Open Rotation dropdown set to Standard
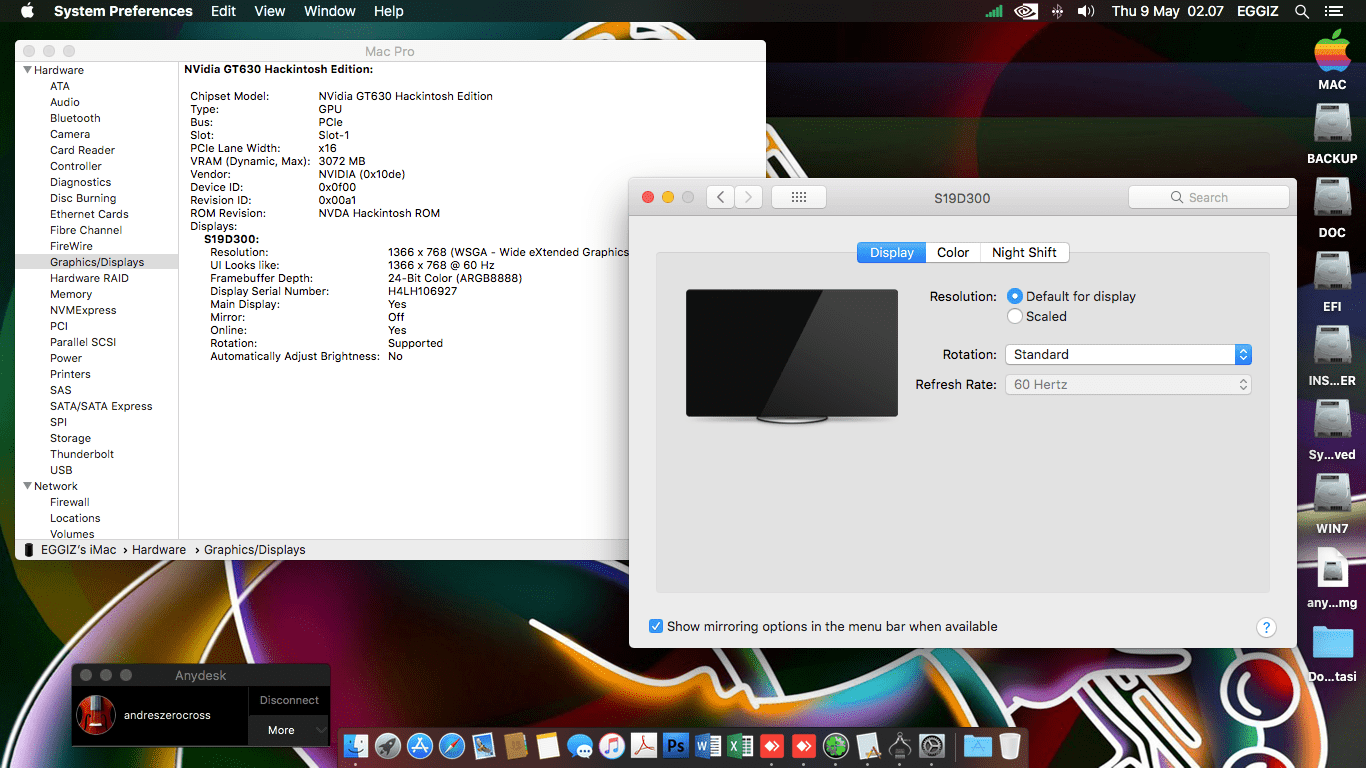The width and height of the screenshot is (1366, 768). coord(1128,354)
